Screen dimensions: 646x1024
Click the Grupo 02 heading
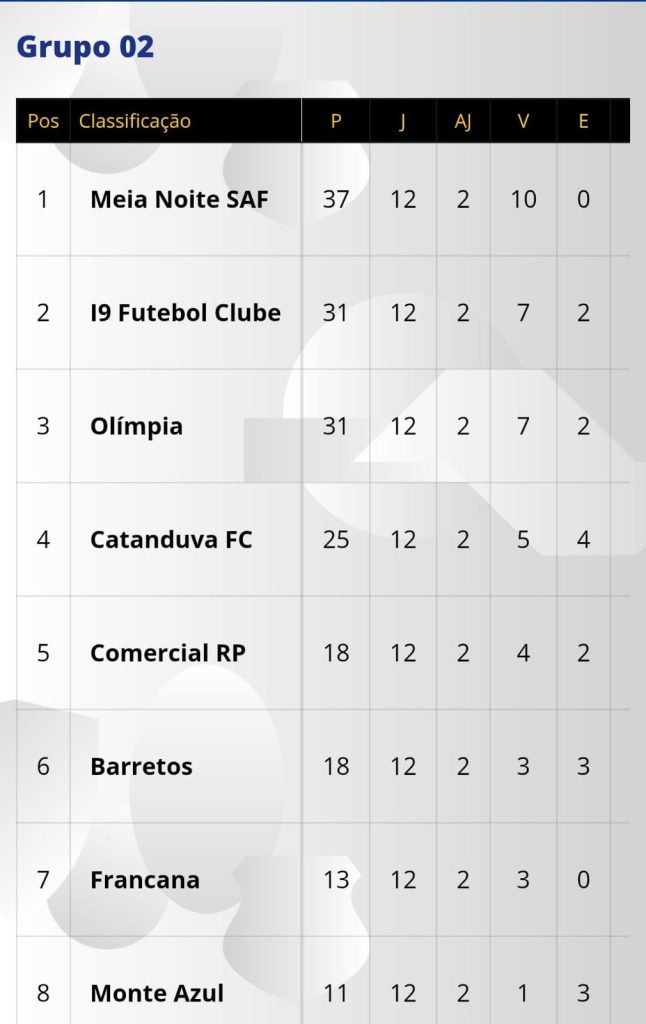85,48
